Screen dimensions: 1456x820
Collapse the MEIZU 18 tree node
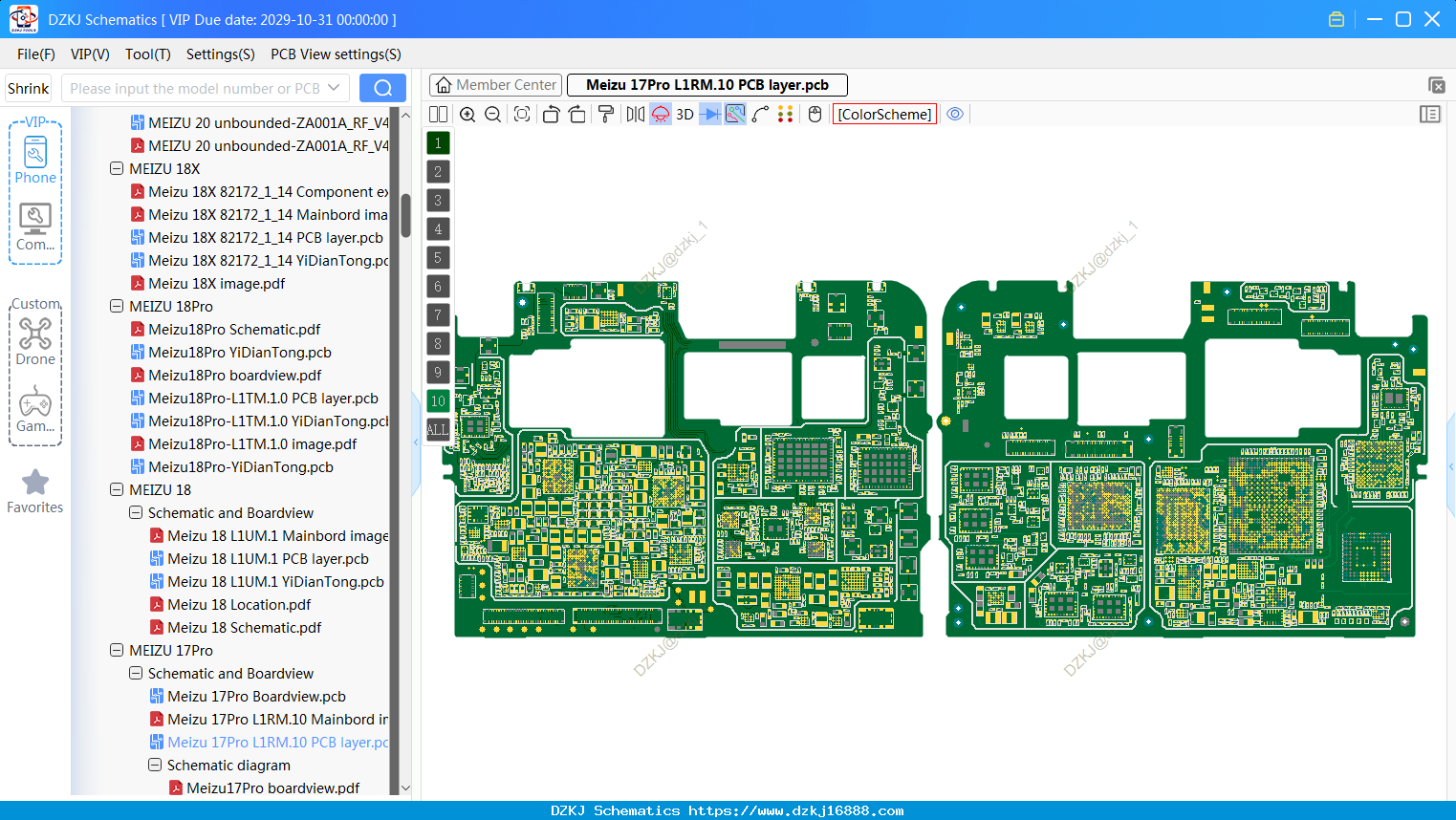click(117, 489)
